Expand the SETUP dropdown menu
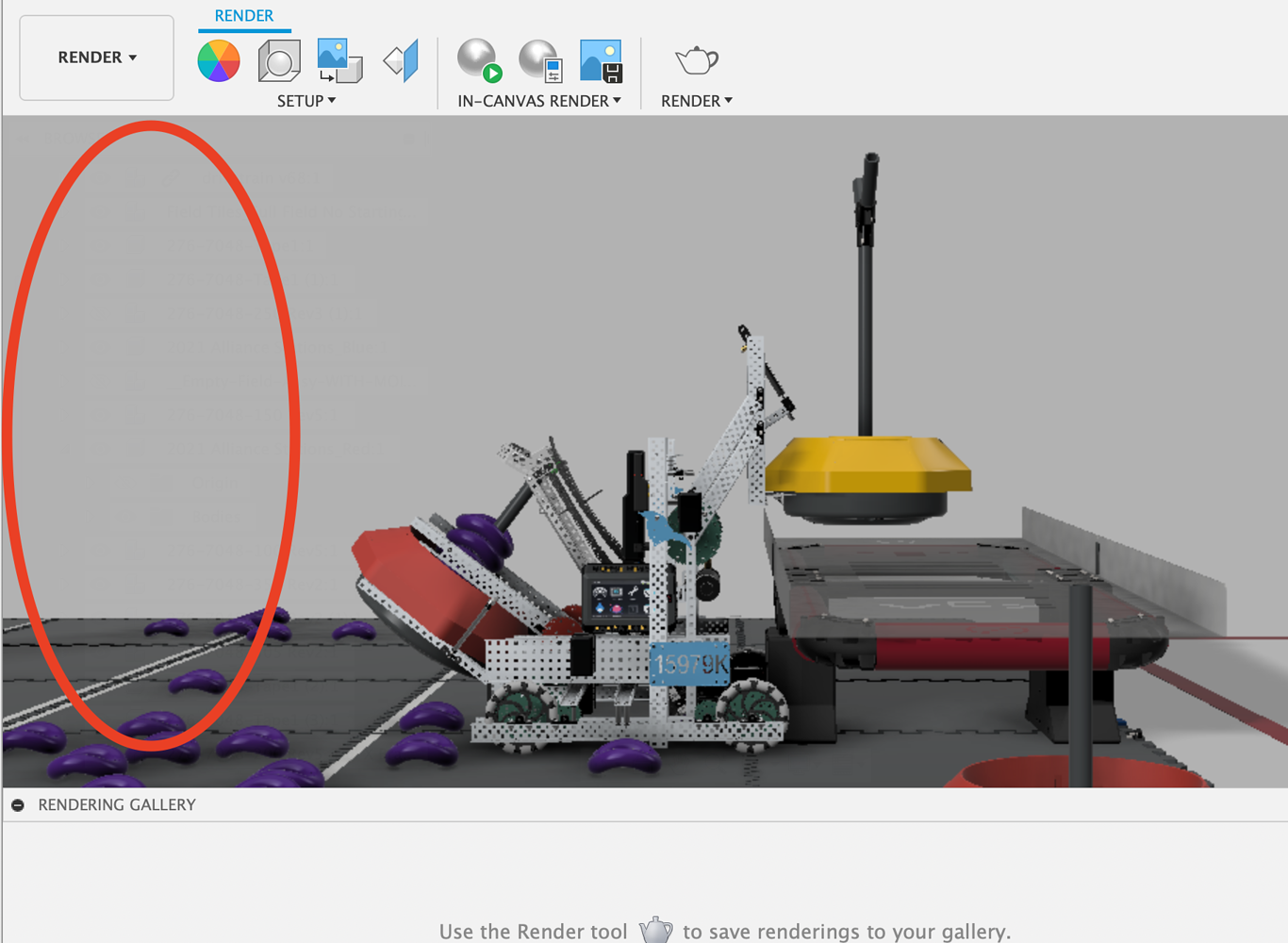The height and width of the screenshot is (943, 1288). pos(306,101)
